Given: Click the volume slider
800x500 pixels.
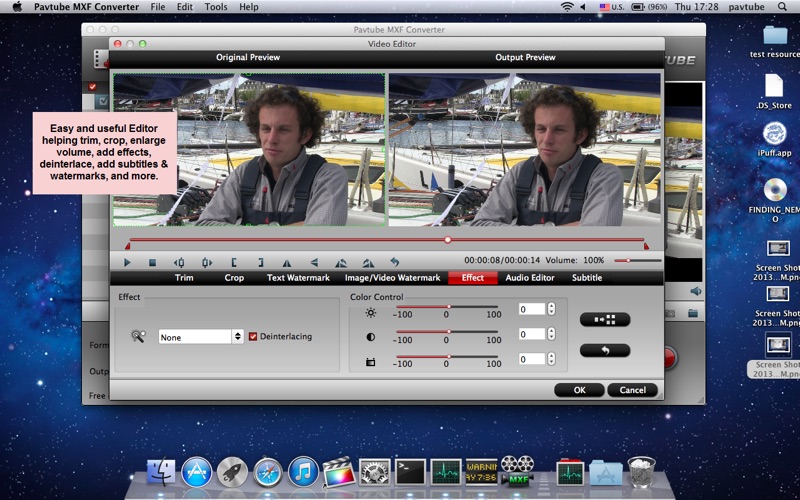Looking at the screenshot, I should coord(638,260).
